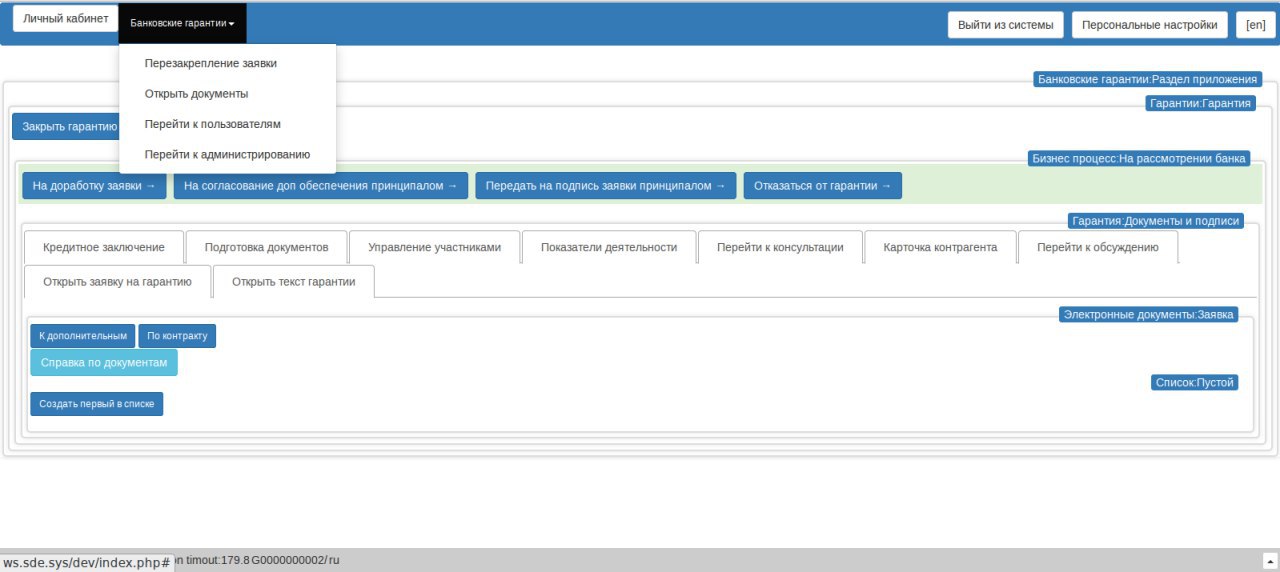
Task: Send application via На доработку заявки
Action: (94, 186)
